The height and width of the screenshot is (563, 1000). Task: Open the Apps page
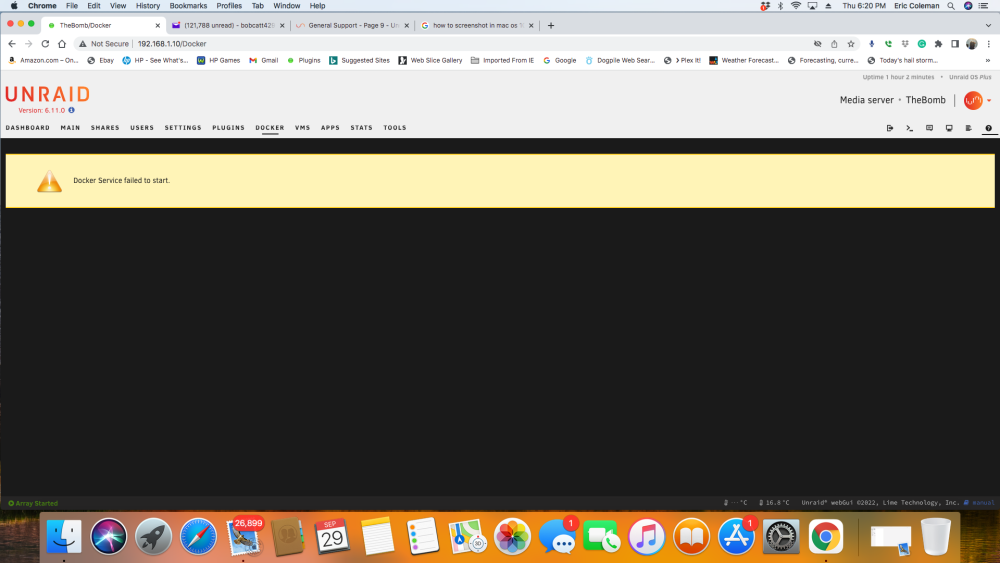(330, 128)
